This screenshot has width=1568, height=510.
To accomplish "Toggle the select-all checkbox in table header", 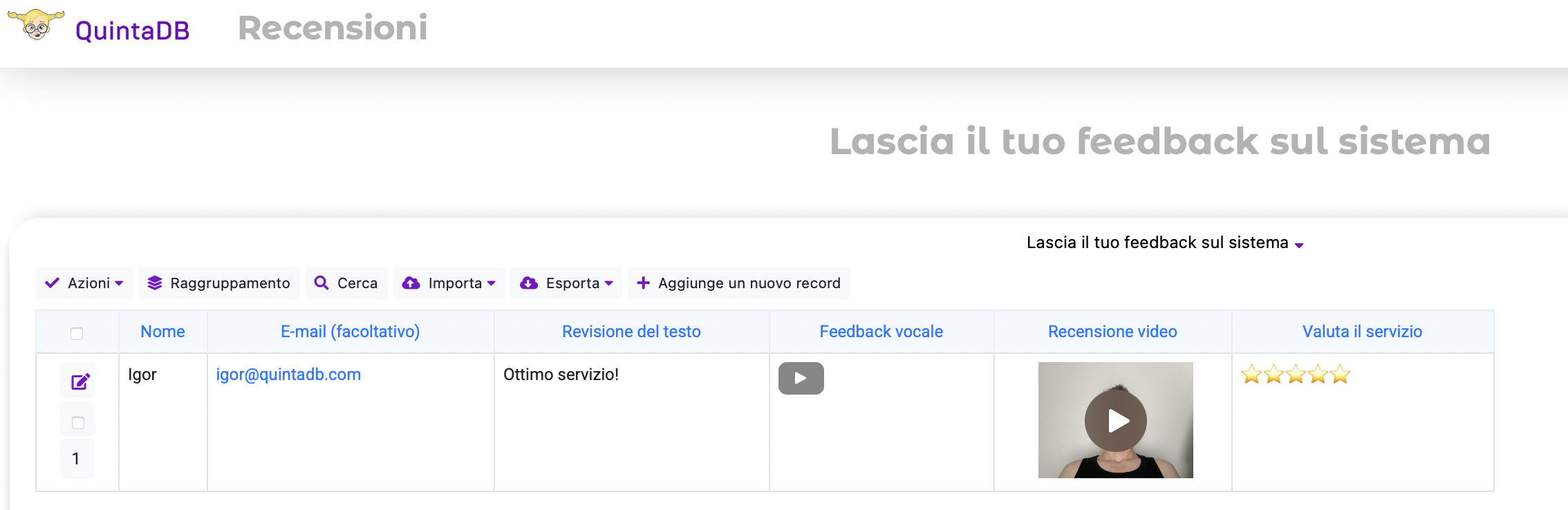I will point(77,333).
